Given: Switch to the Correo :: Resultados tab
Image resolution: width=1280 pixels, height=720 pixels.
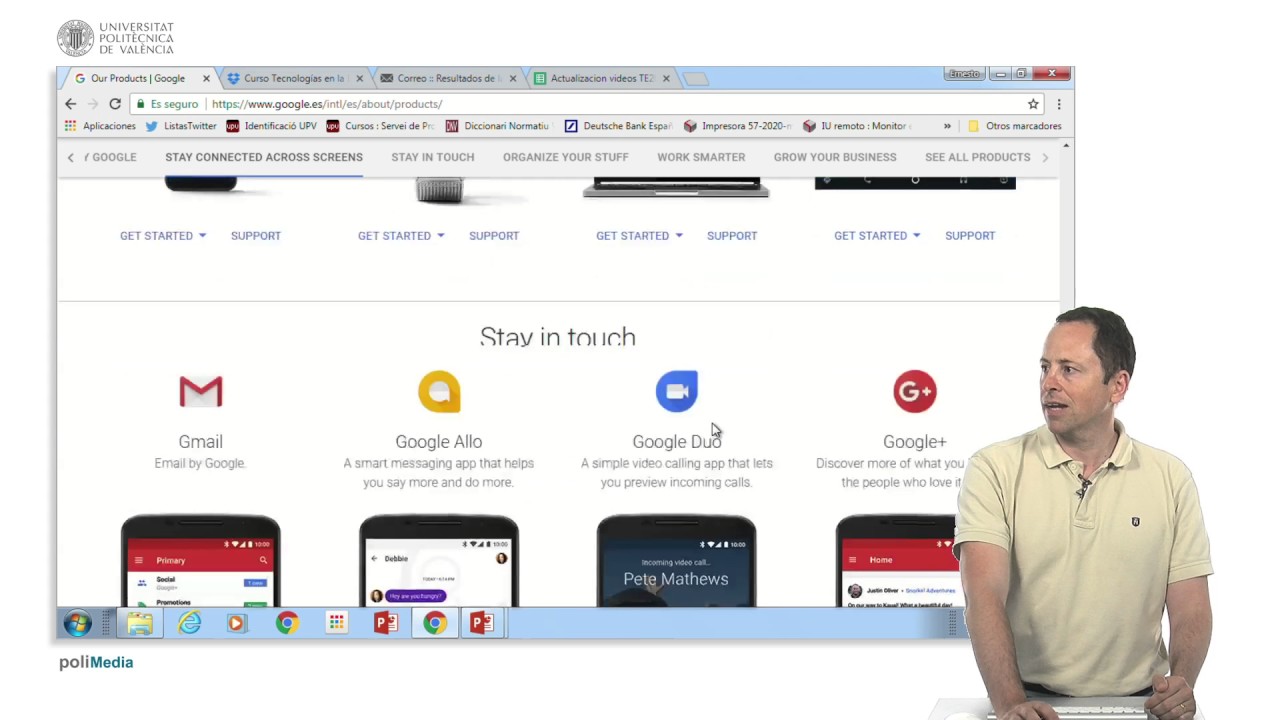Looking at the screenshot, I should [x=448, y=78].
